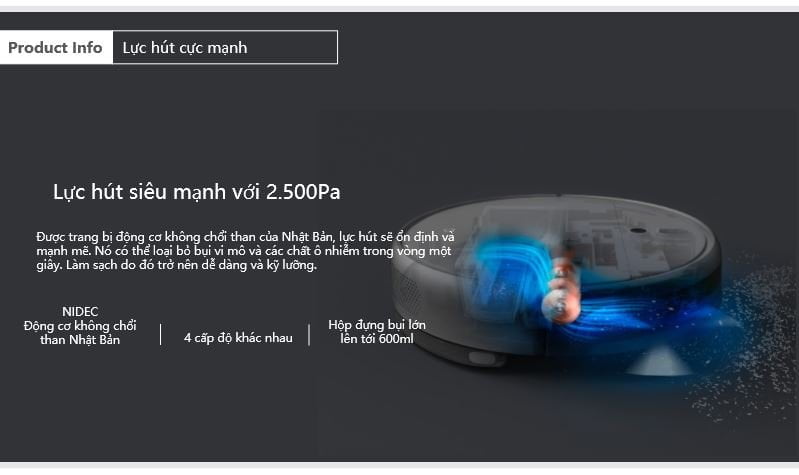This screenshot has height=475, width=799.
Task: Click the oval bumper button on robot front
Action: 482,358
